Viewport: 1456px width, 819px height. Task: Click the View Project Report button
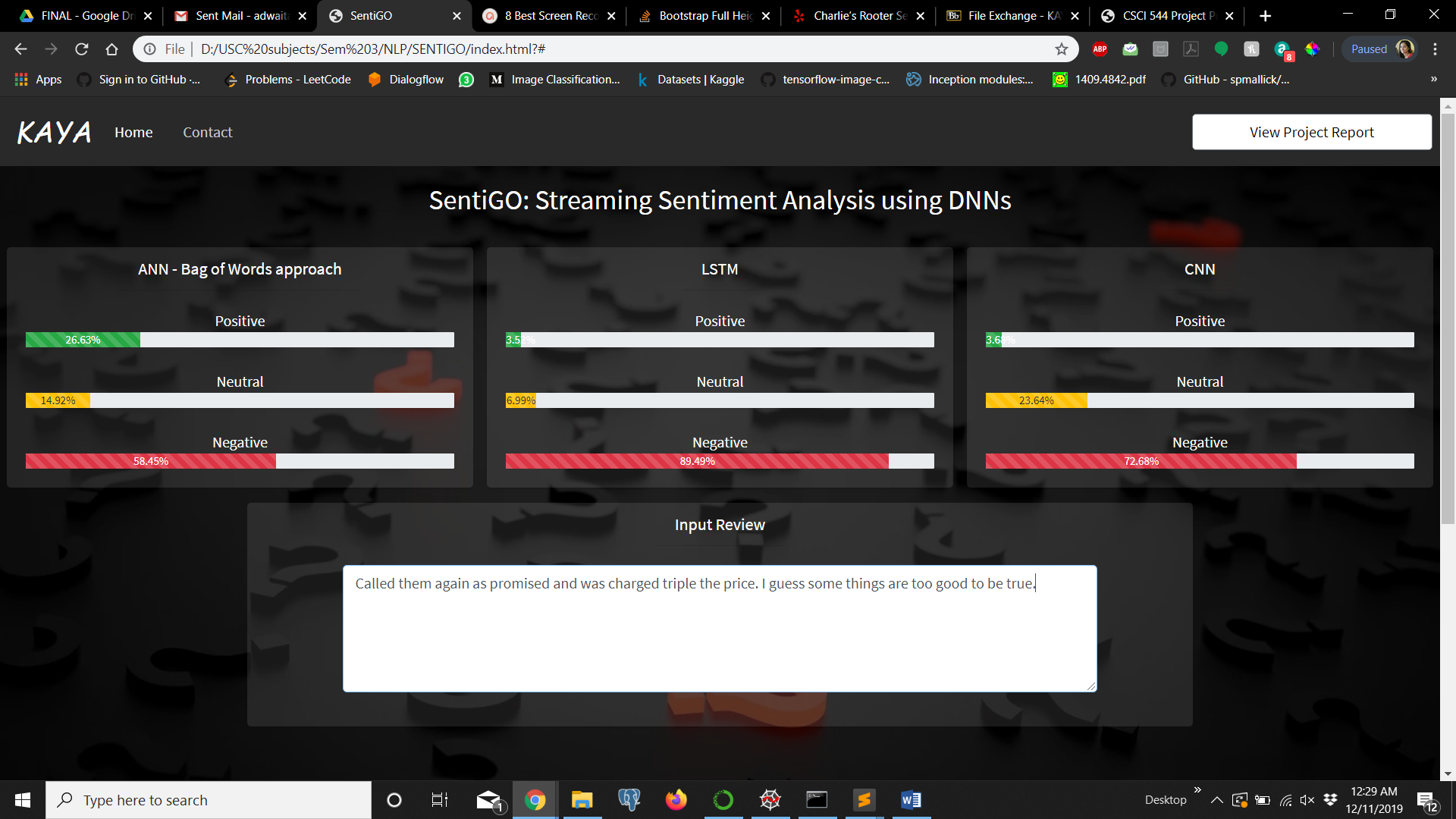[1311, 133]
